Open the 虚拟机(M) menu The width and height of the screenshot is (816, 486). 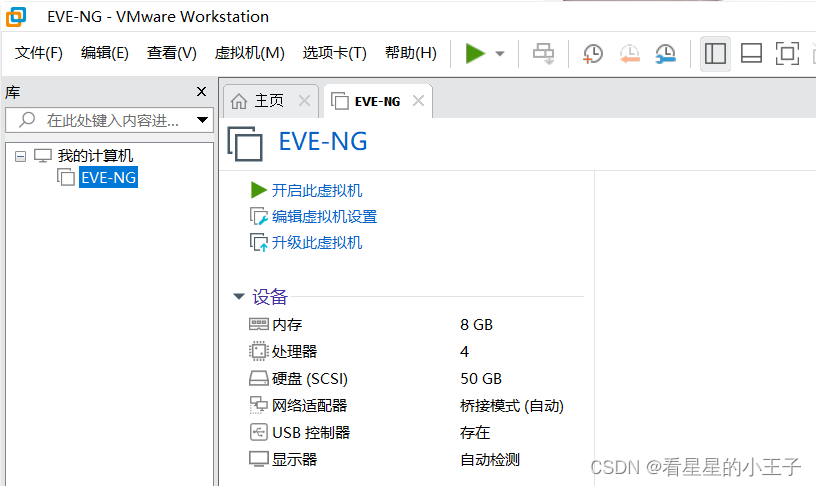point(250,53)
